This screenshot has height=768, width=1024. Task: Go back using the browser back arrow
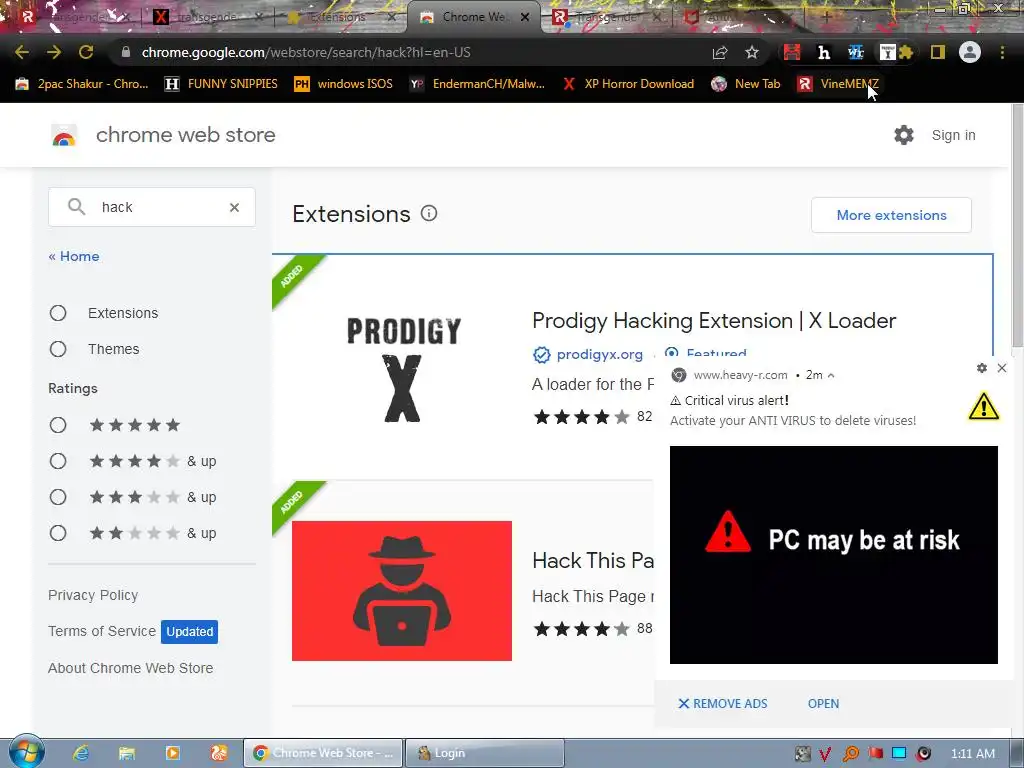click(22, 52)
